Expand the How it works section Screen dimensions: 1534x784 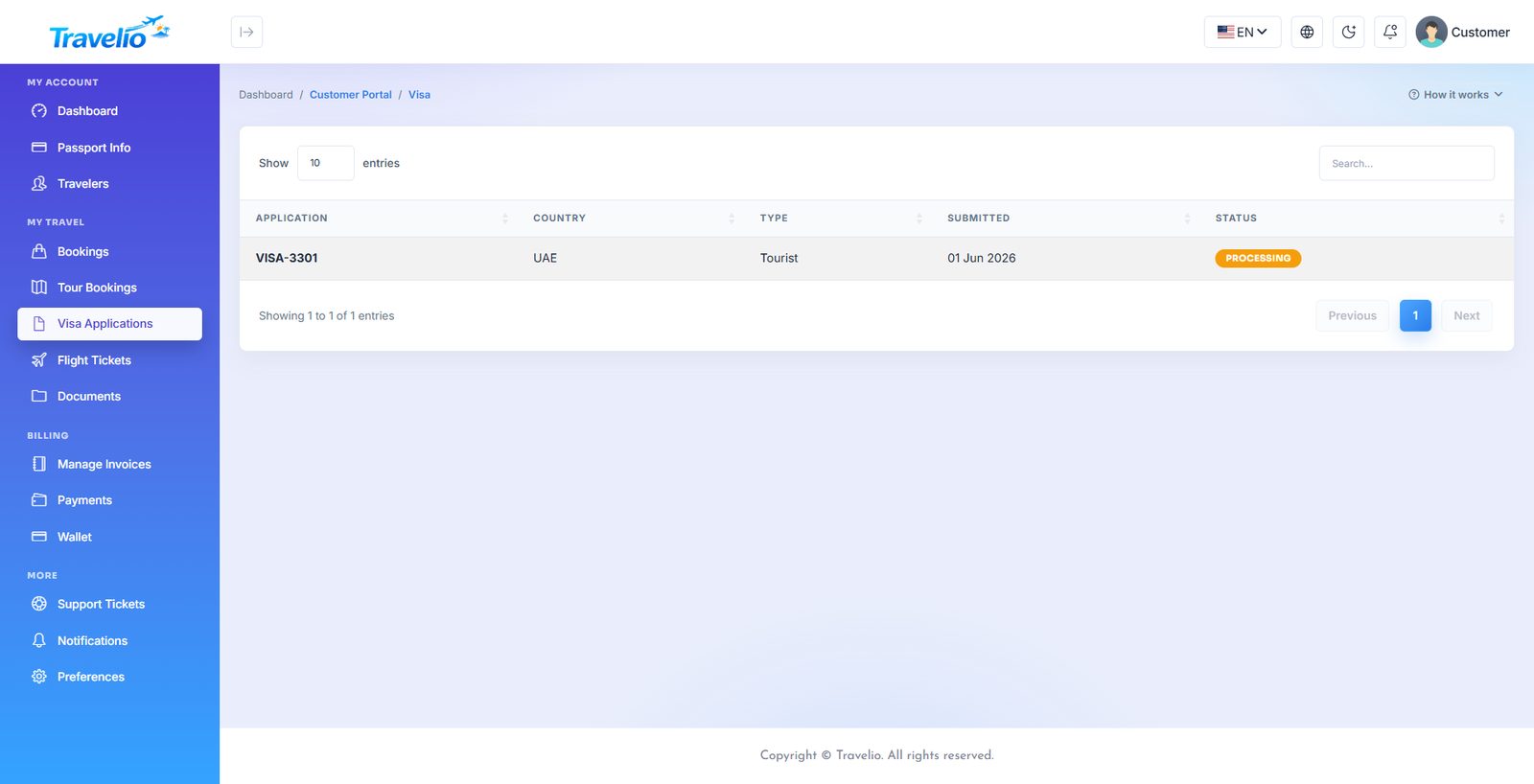pos(1455,95)
